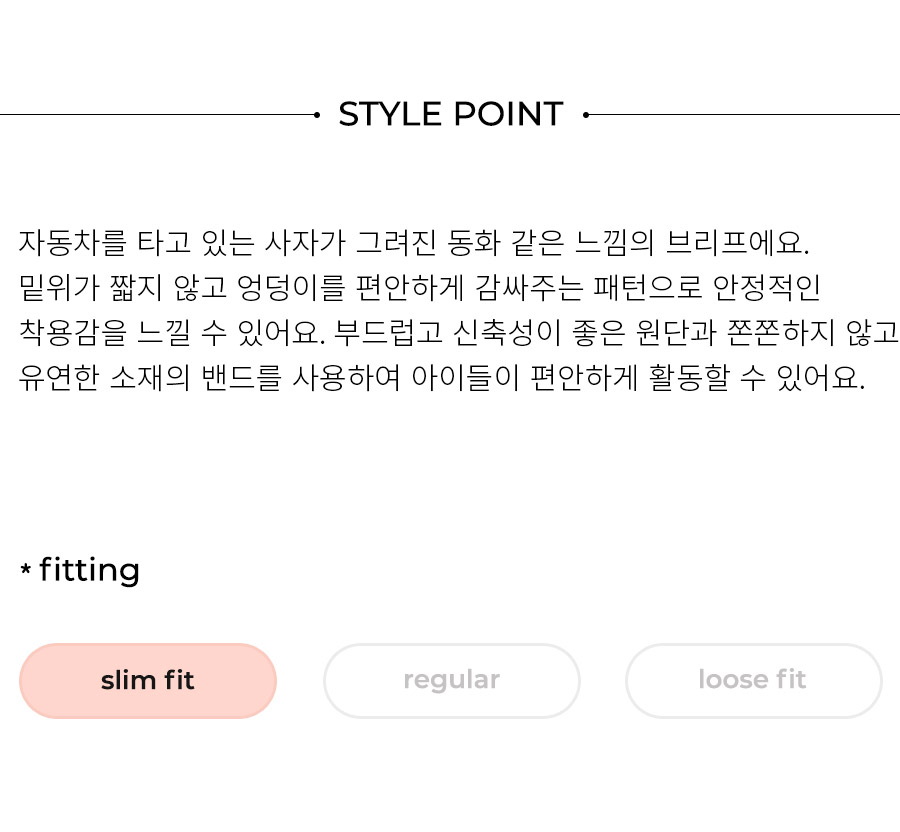Click the second description line starting 밑위가
This screenshot has width=900, height=832.
[420, 287]
